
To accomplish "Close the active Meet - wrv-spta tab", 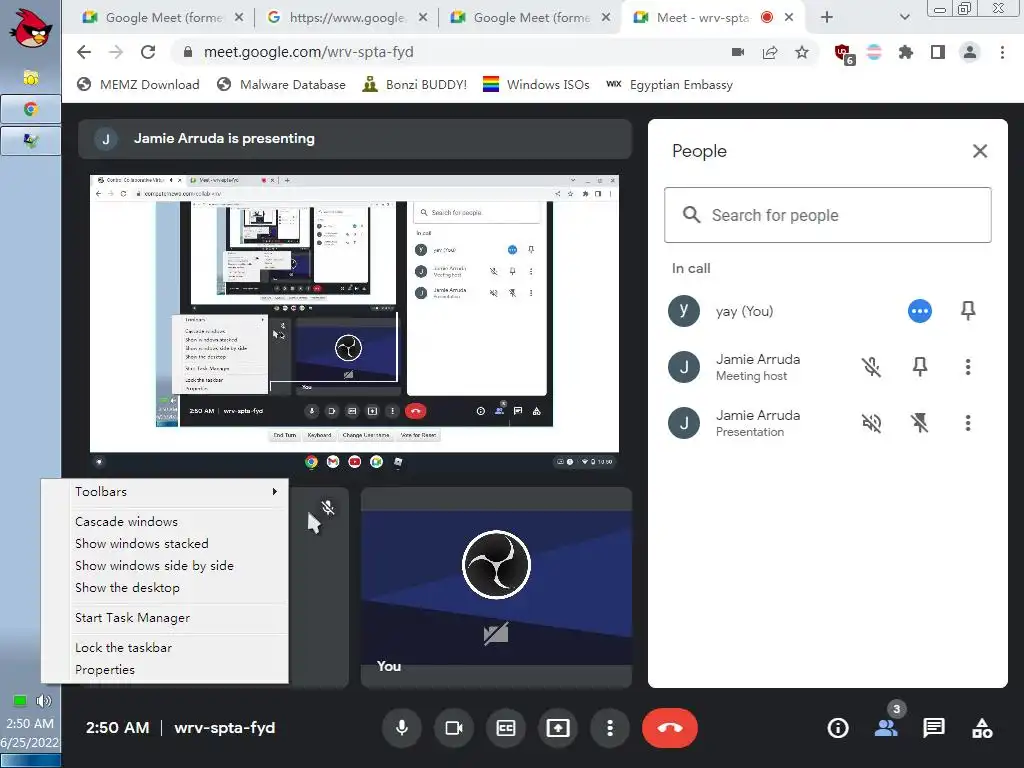I will tap(789, 18).
